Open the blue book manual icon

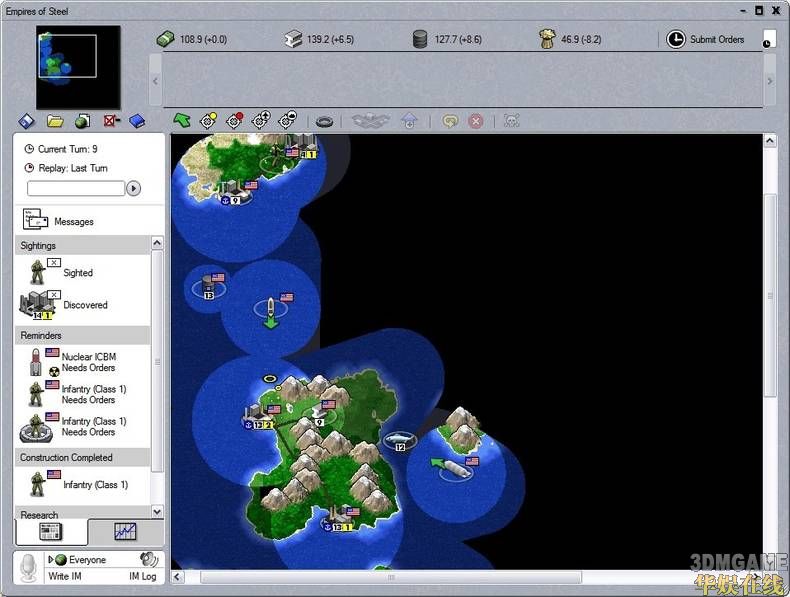[x=137, y=121]
